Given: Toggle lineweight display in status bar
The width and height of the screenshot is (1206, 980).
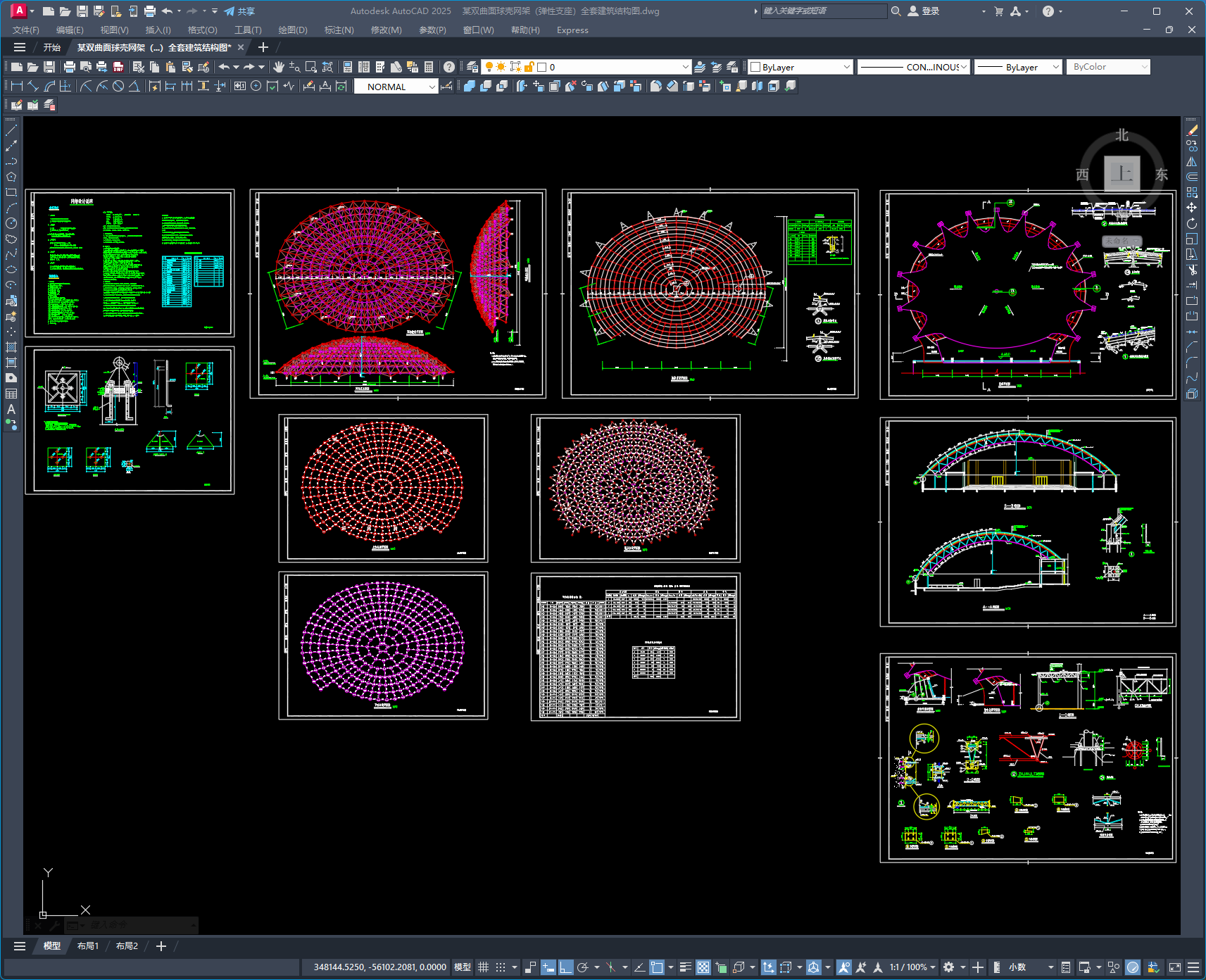Looking at the screenshot, I should point(686,967).
